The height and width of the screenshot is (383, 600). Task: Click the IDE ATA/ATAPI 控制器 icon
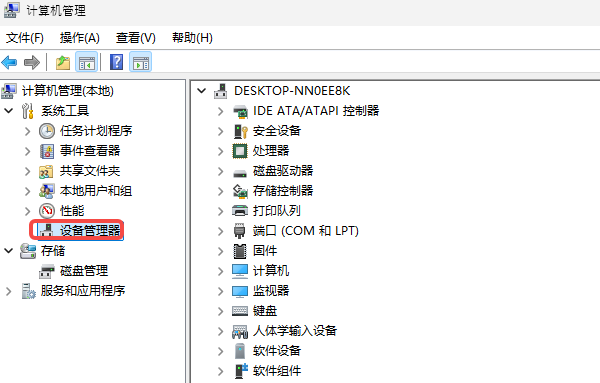click(x=240, y=111)
